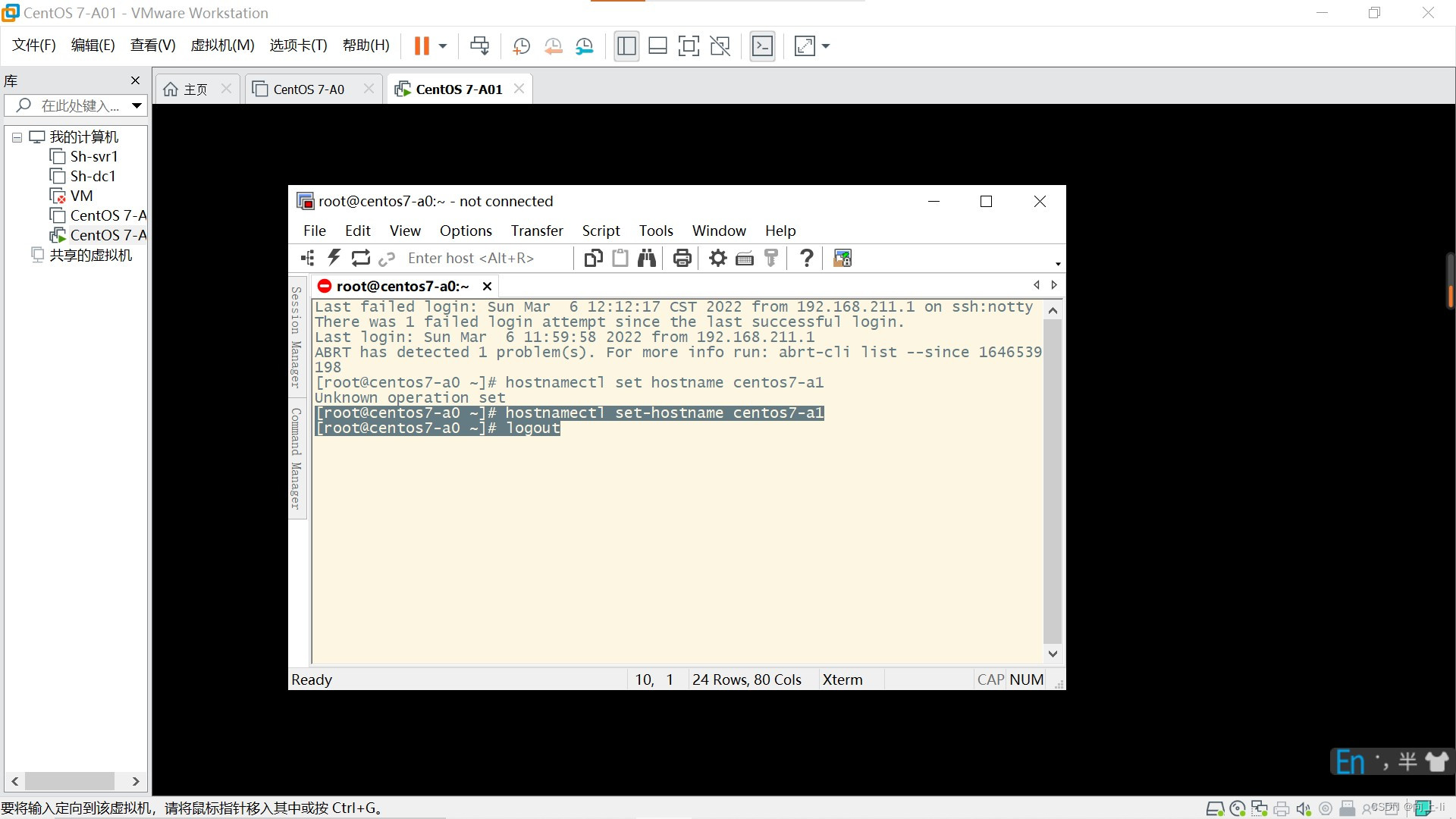Screen dimensions: 1456x819
Task: Open the Transfer menu in SecureCRT
Action: point(536,231)
